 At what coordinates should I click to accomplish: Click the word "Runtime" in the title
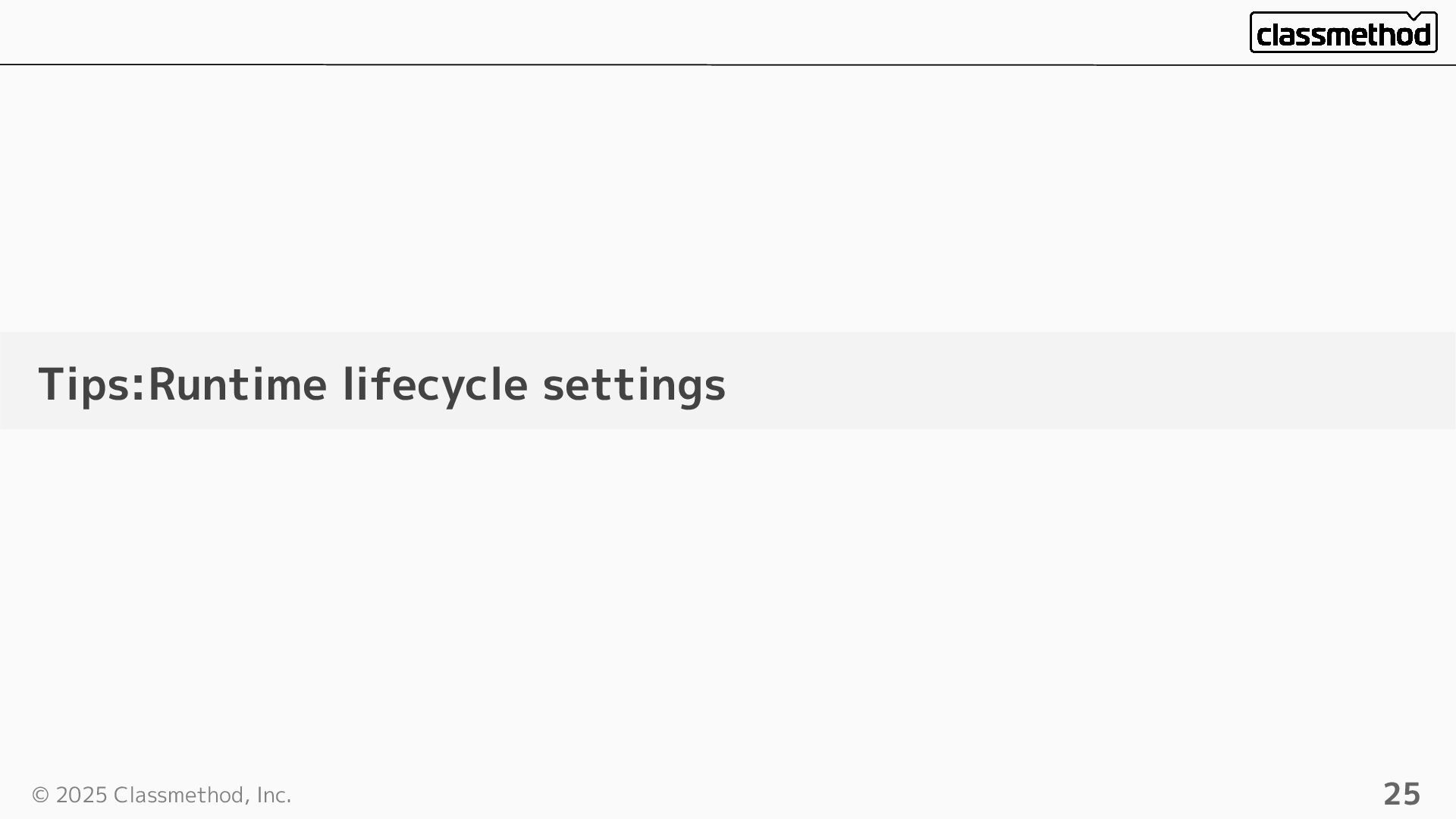[237, 384]
